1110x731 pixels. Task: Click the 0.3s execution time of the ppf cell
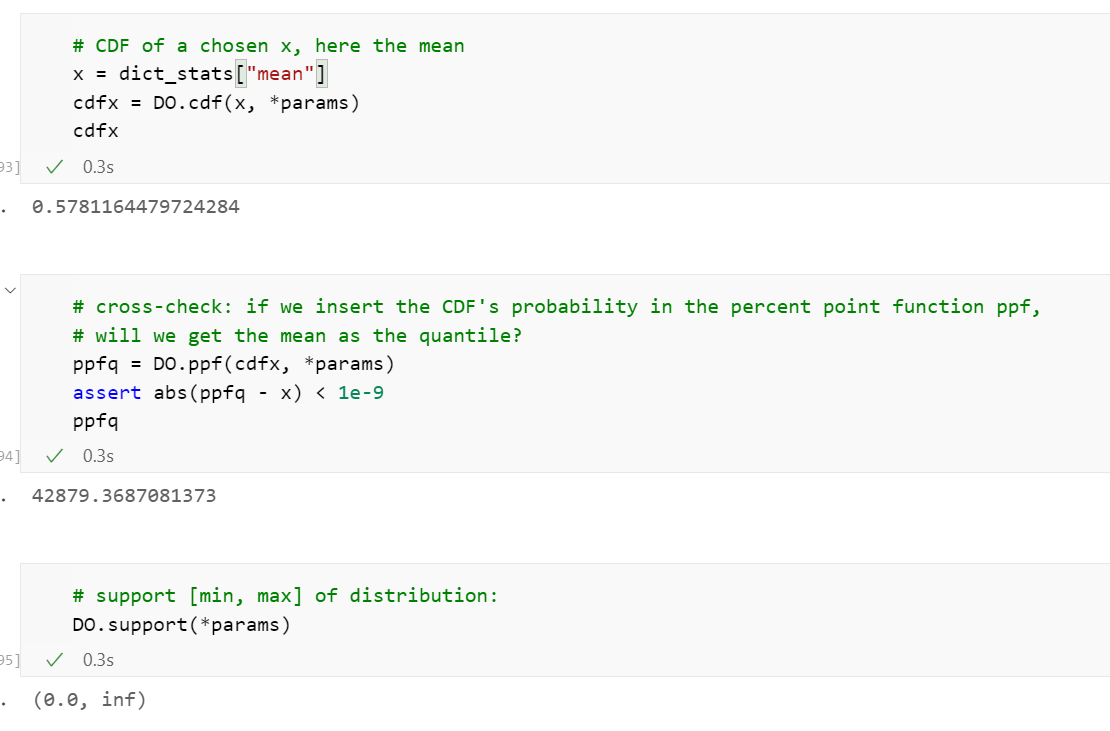[x=98, y=456]
